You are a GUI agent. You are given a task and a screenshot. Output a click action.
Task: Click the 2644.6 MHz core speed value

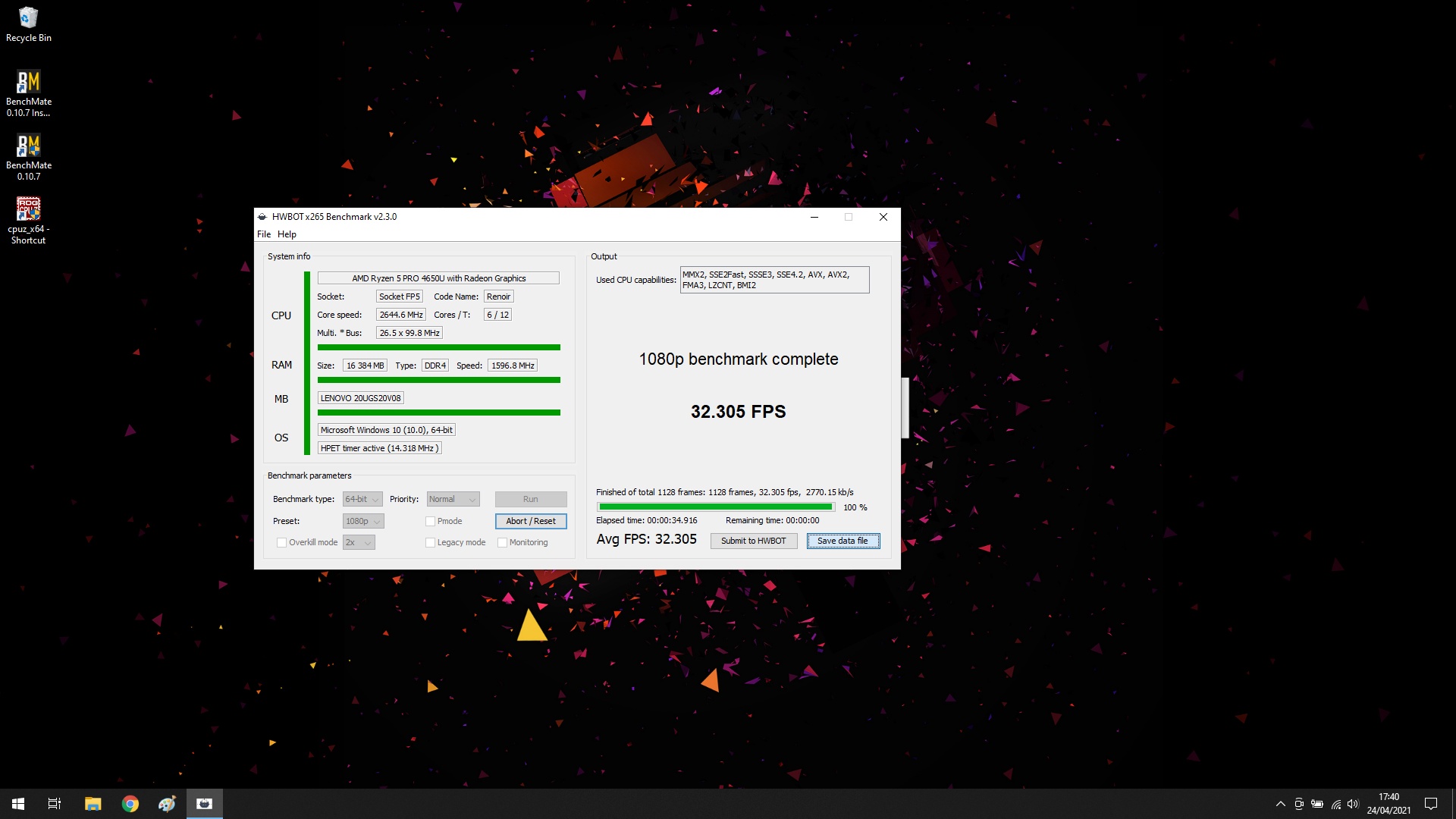coord(400,315)
